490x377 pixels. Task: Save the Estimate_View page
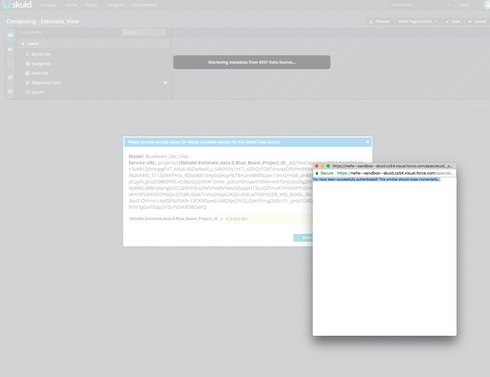[x=453, y=21]
